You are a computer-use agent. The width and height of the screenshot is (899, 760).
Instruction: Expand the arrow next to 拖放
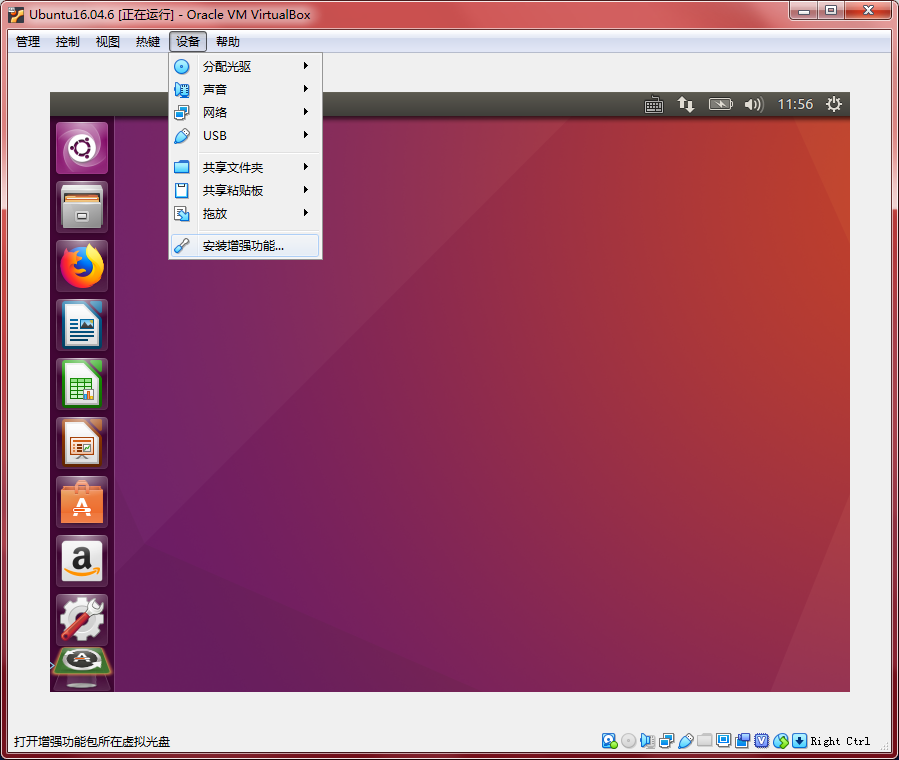point(306,213)
